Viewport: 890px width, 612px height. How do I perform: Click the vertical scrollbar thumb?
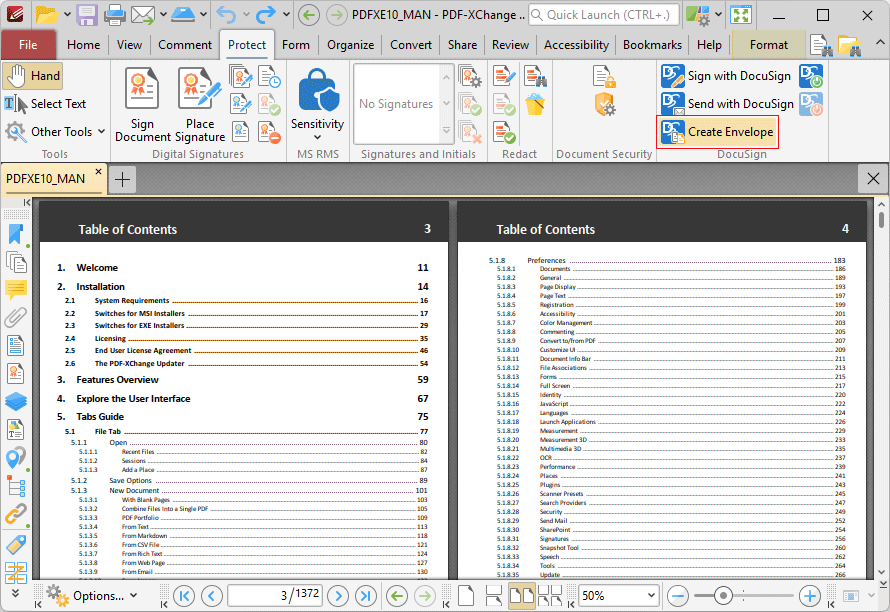[881, 219]
